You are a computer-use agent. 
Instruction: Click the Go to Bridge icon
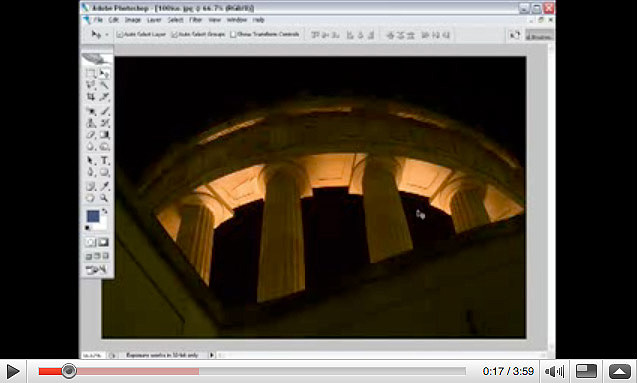click(515, 35)
